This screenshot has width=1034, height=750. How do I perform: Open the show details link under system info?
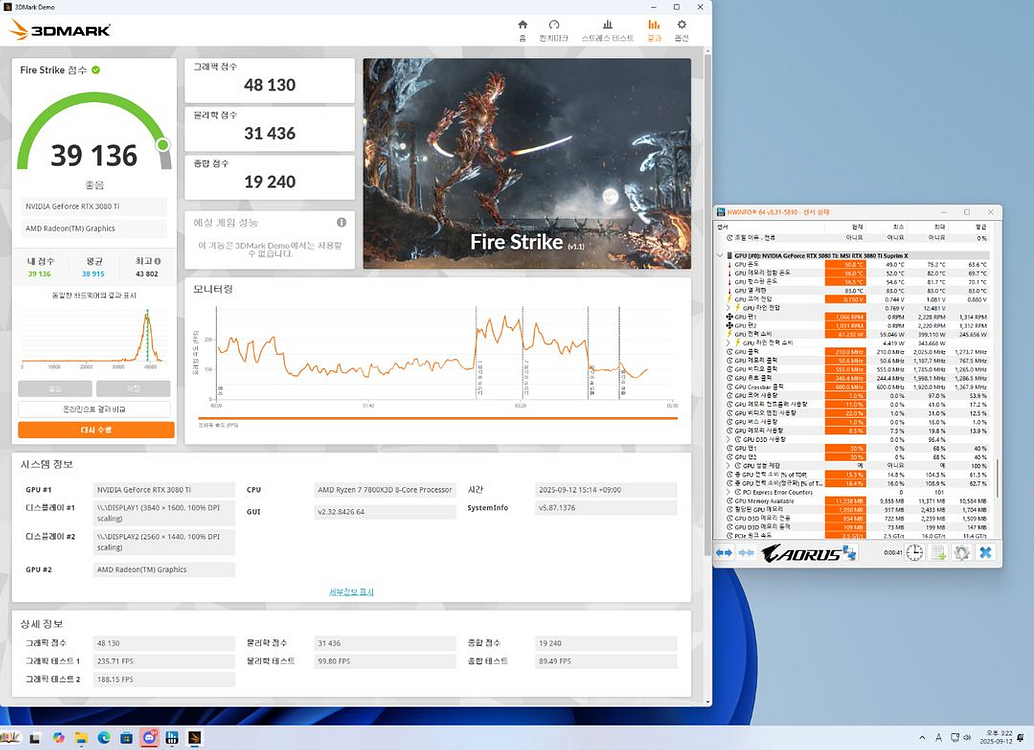351,592
